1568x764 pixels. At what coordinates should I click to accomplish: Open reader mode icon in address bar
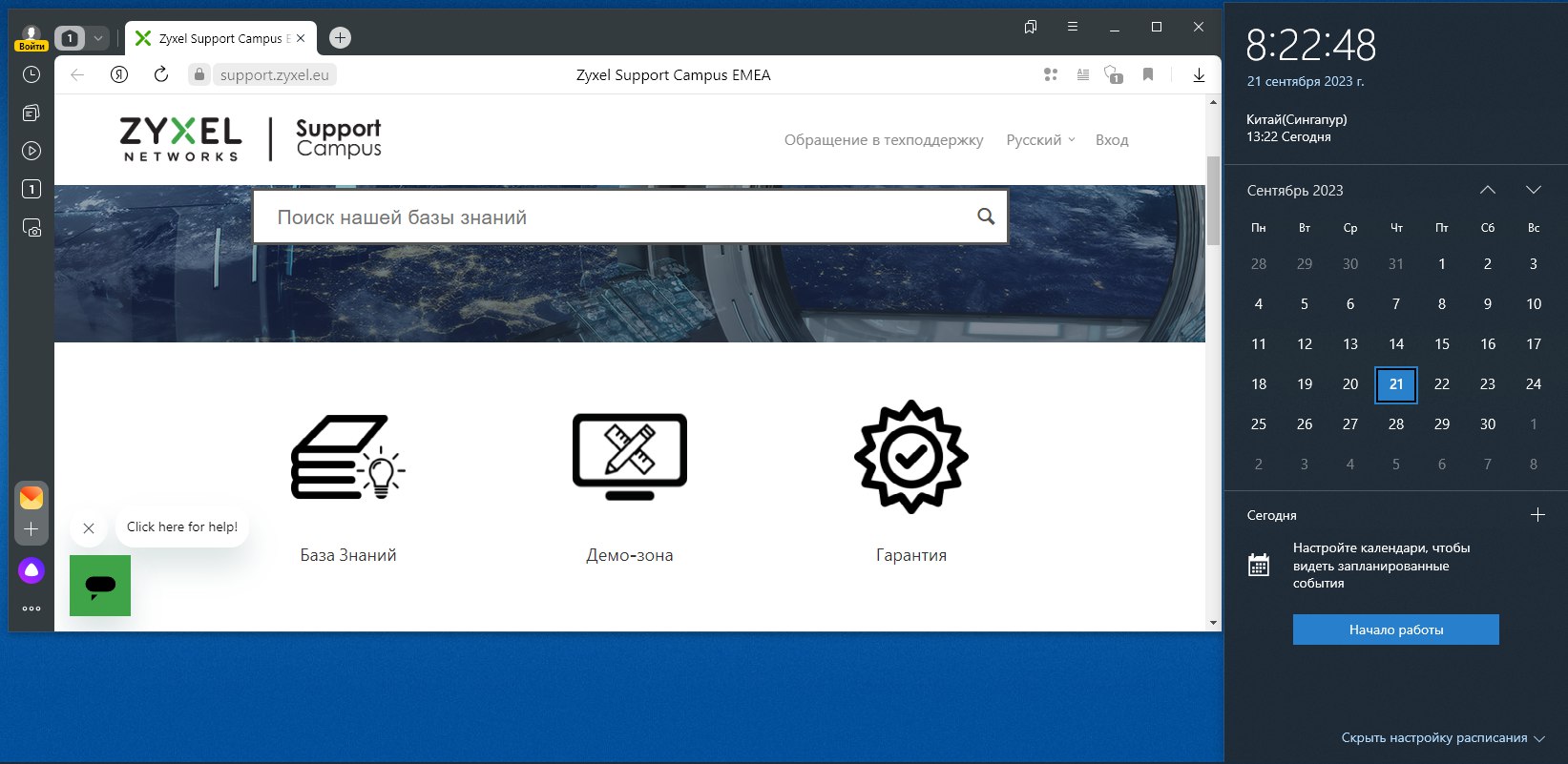(1083, 74)
